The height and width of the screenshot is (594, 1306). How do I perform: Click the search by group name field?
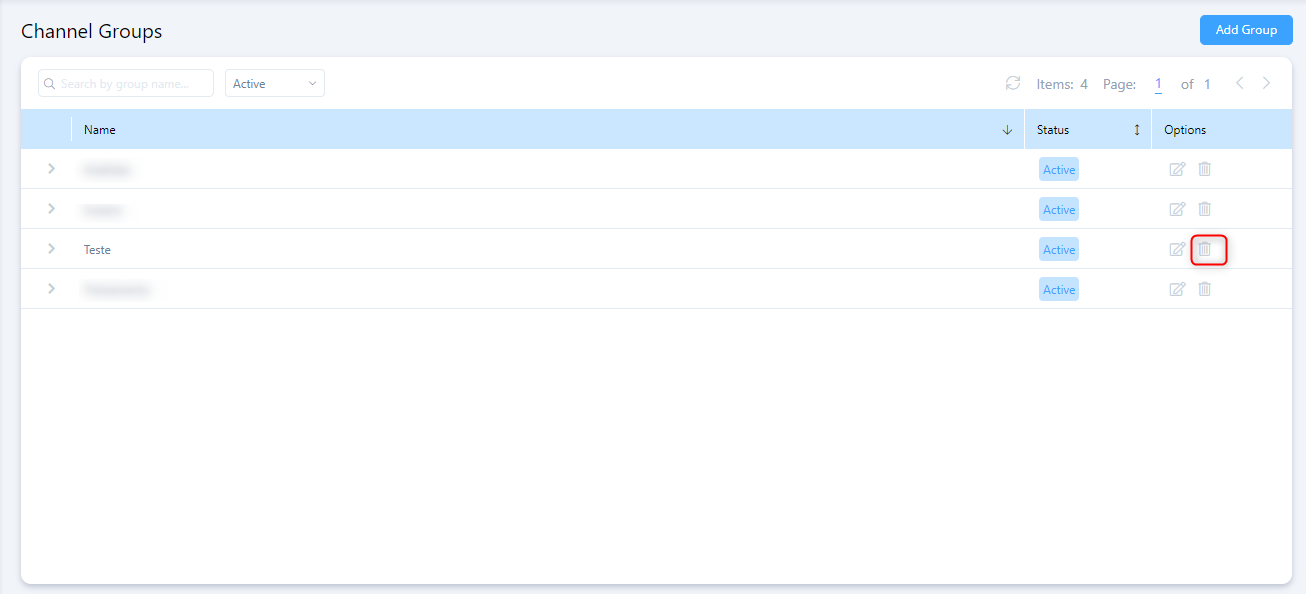click(125, 83)
